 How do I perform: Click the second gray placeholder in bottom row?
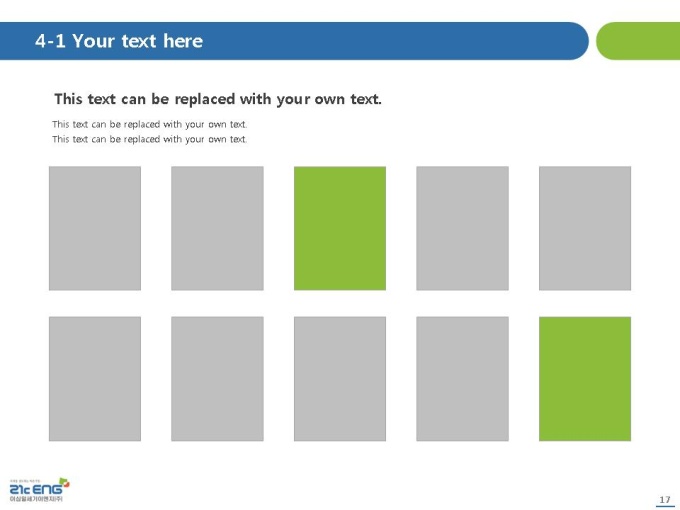tap(217, 379)
